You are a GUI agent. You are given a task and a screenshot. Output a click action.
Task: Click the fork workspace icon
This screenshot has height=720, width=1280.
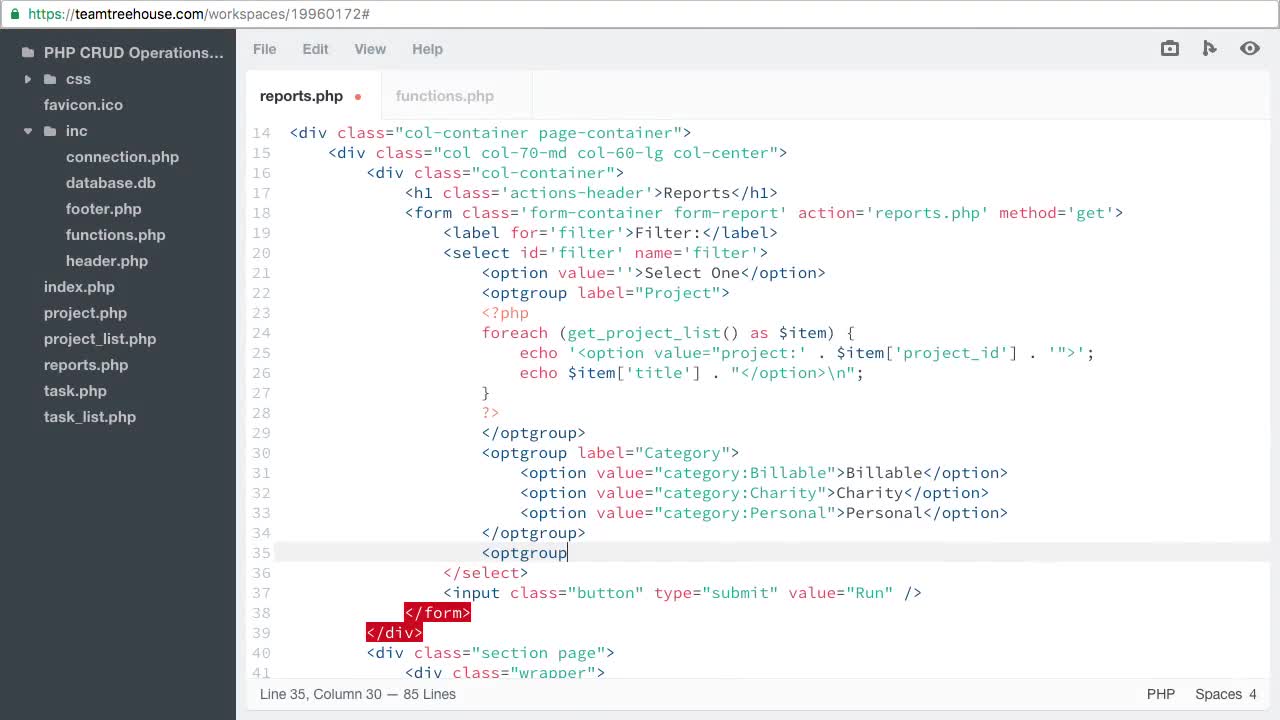(x=1209, y=48)
